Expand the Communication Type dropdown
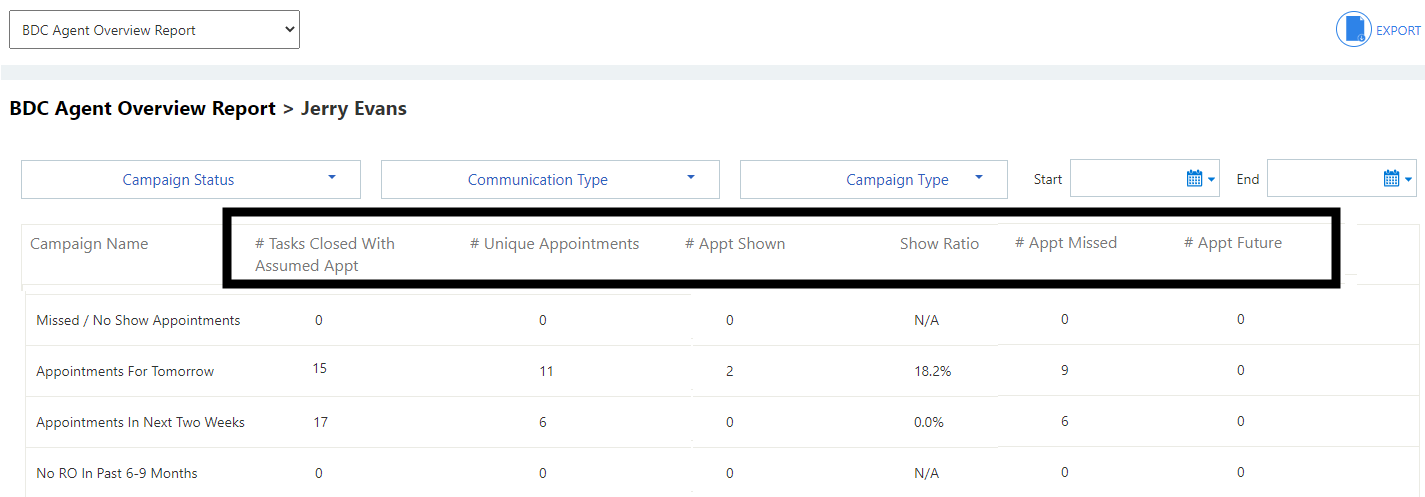Screen dimensions: 1425x497 (549, 180)
